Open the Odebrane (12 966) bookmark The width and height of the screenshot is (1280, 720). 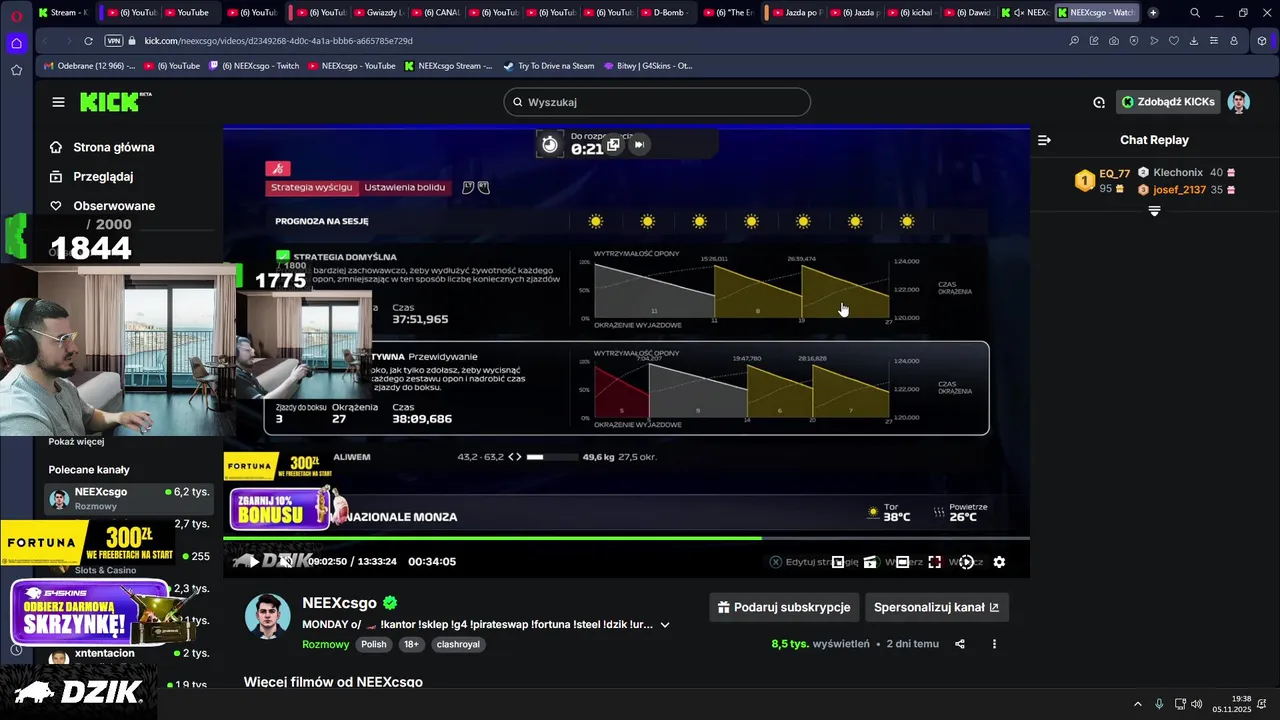(x=89, y=66)
